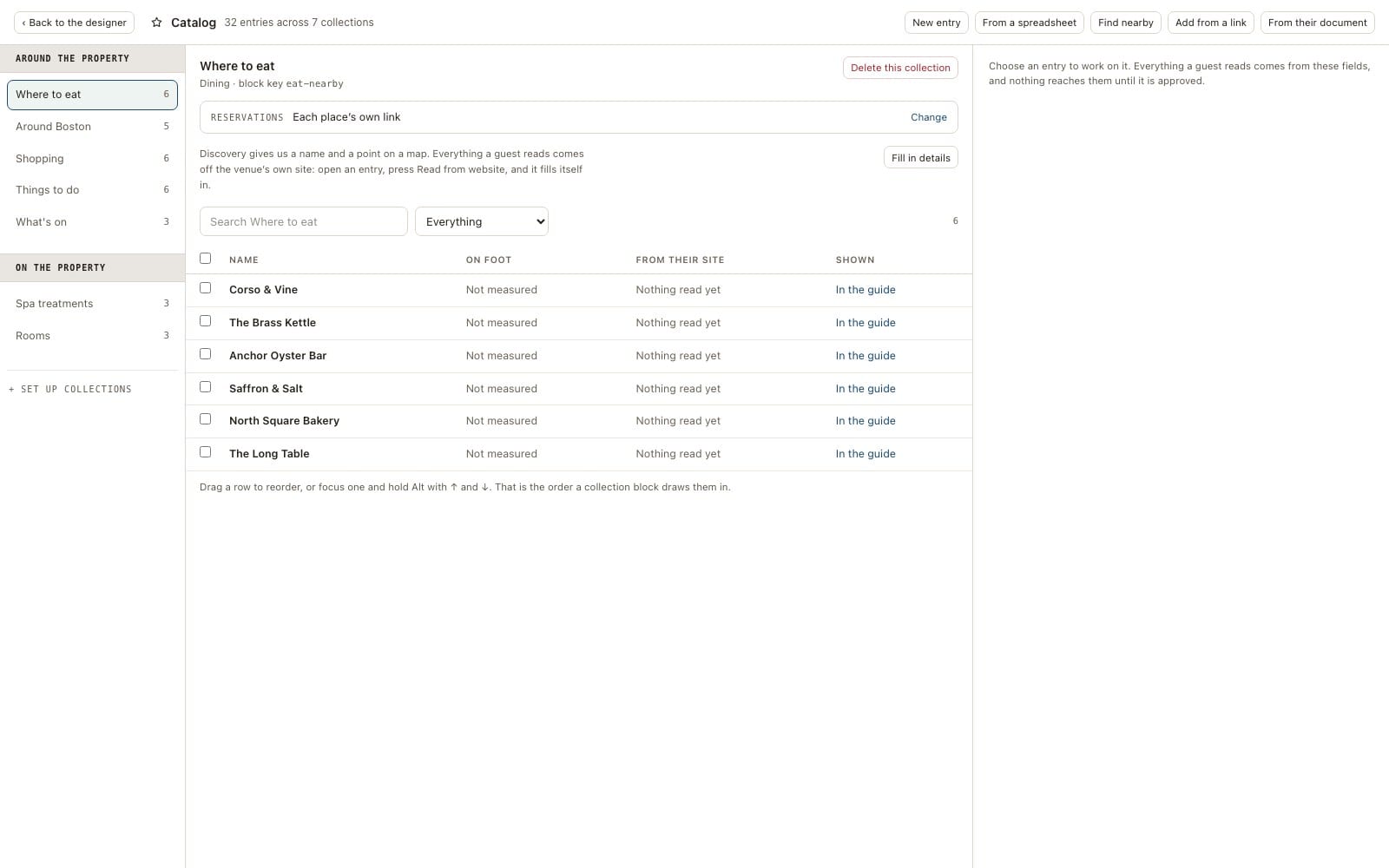This screenshot has width=1389, height=868.
Task: Switch to the Shopping collection
Action: 92,159
